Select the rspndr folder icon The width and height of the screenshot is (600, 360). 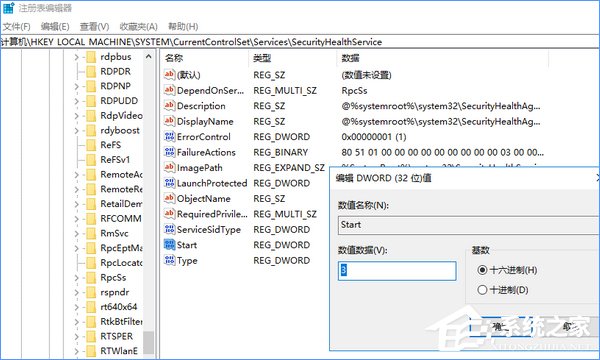coord(91,292)
